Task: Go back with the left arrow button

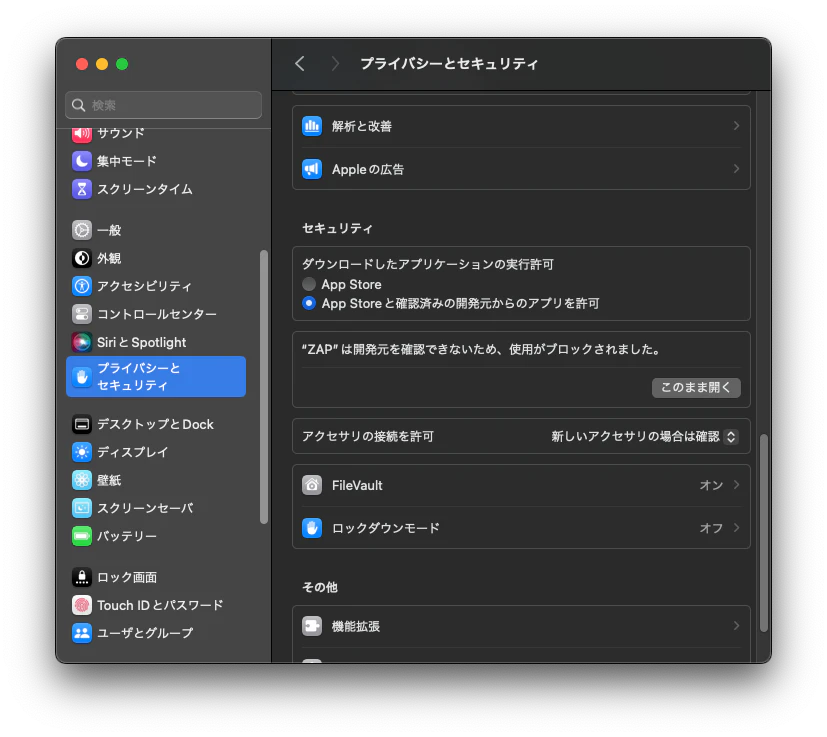Action: [300, 64]
